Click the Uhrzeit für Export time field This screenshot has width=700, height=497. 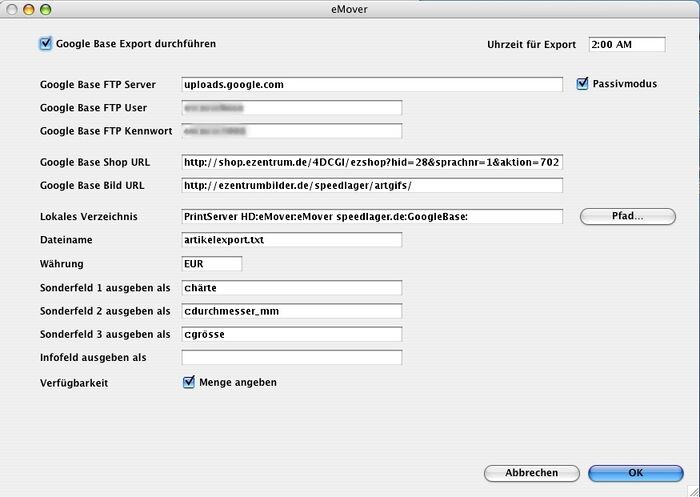tap(626, 45)
